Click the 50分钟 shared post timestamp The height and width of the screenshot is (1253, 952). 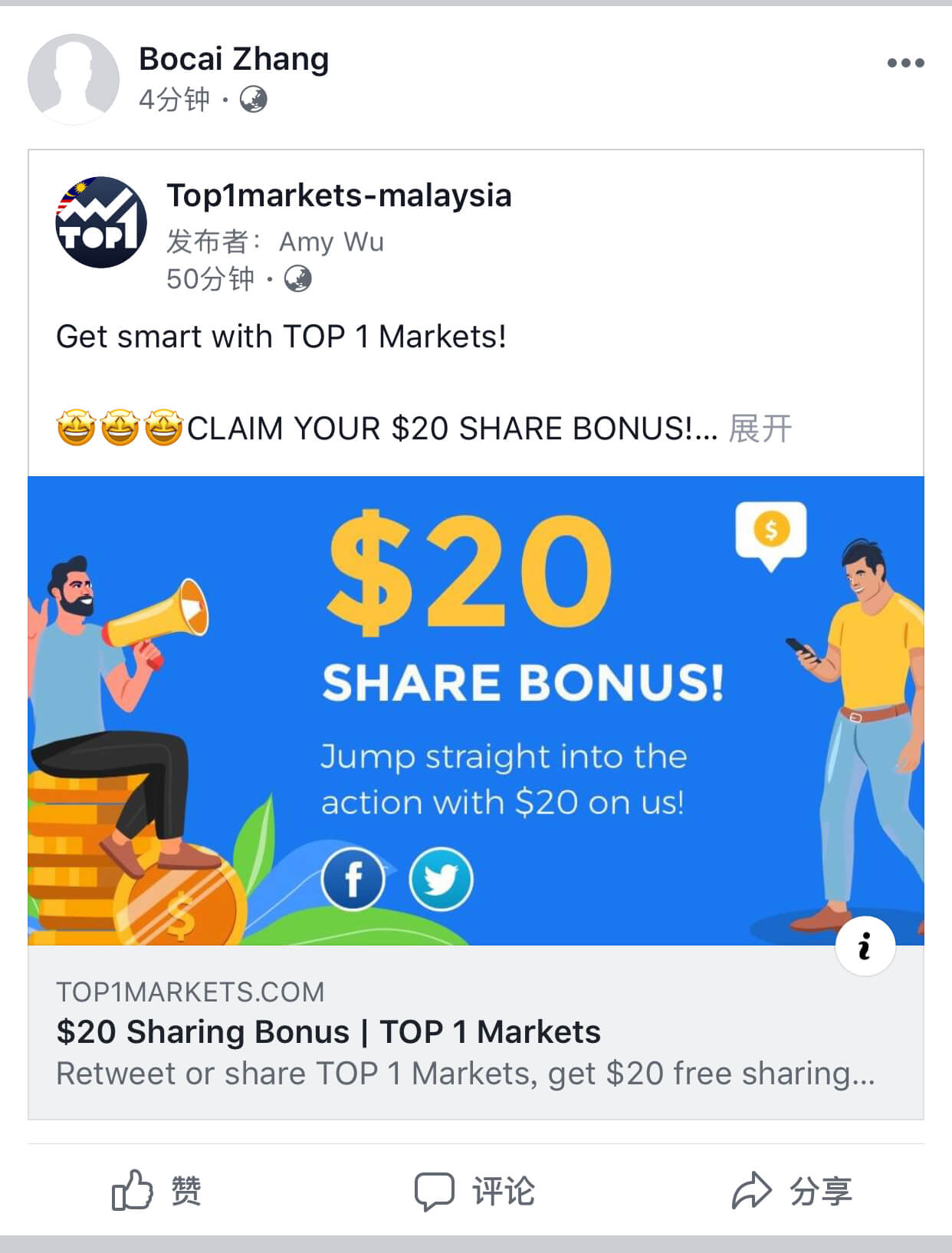coord(210,279)
